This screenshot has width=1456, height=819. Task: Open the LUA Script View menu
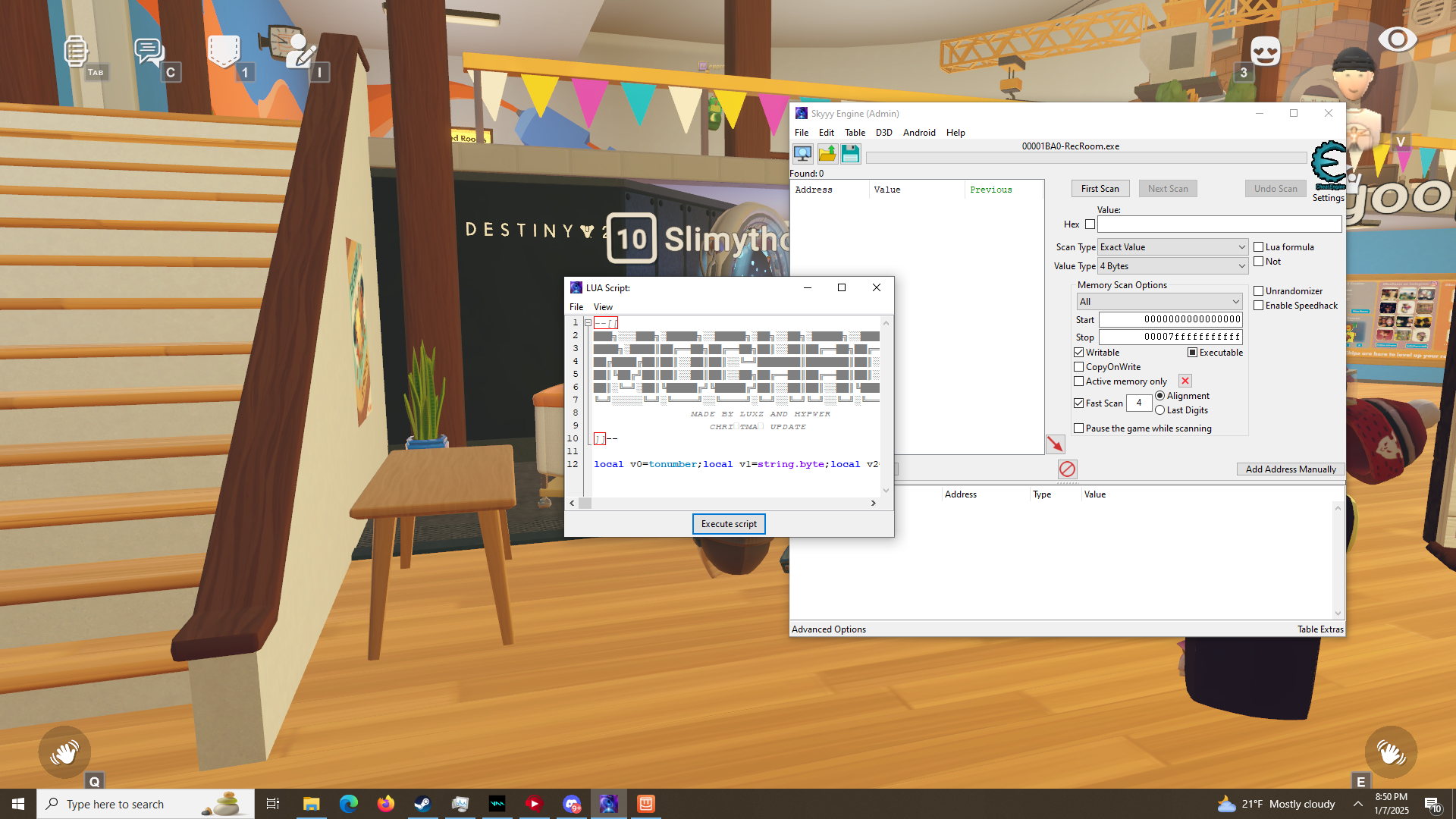[603, 307]
